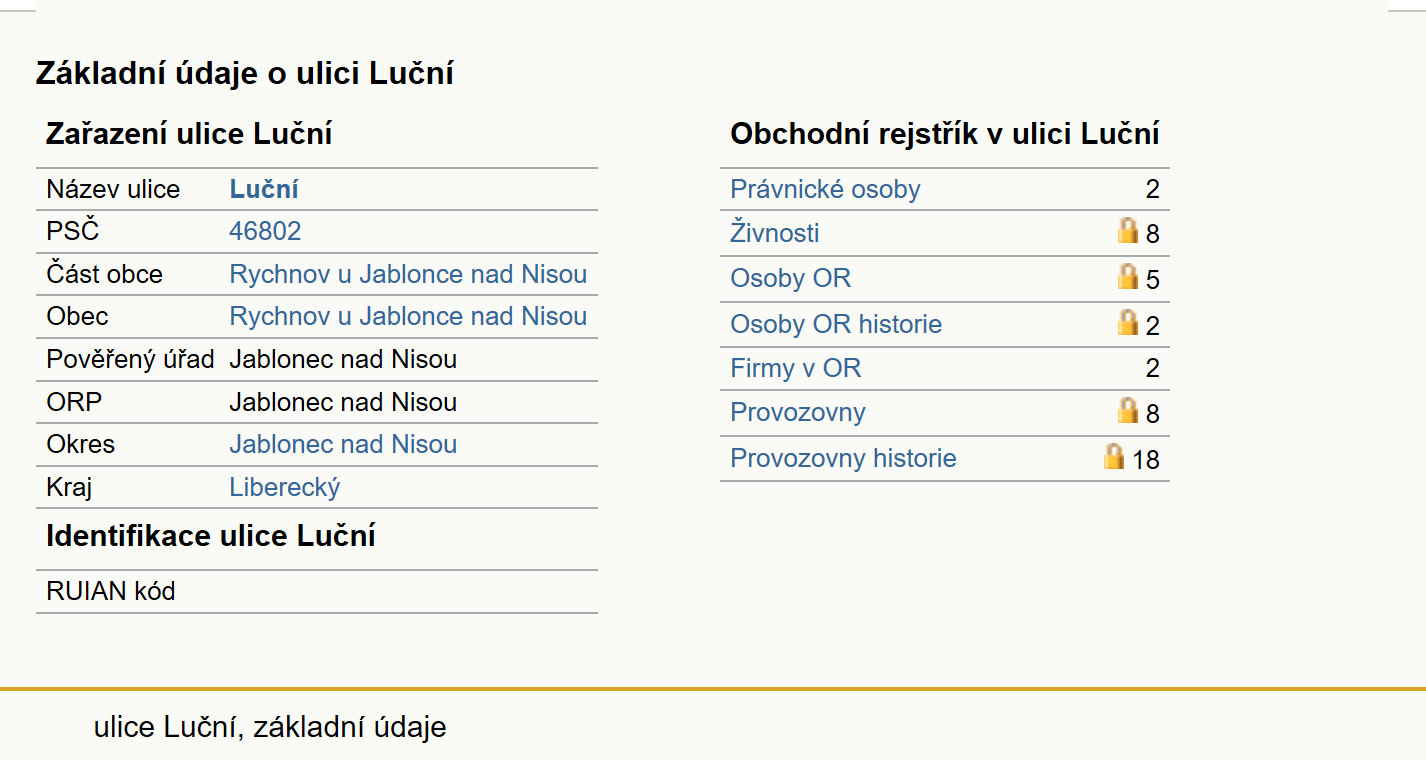Open Rychnov u Jablonce link in Část obce row
The width and height of the screenshot is (1426, 760).
[x=408, y=274]
